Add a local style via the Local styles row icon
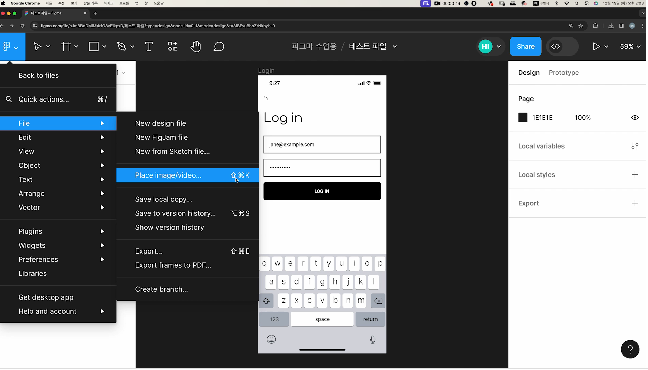Viewport: 648px width, 370px height. pos(635,174)
